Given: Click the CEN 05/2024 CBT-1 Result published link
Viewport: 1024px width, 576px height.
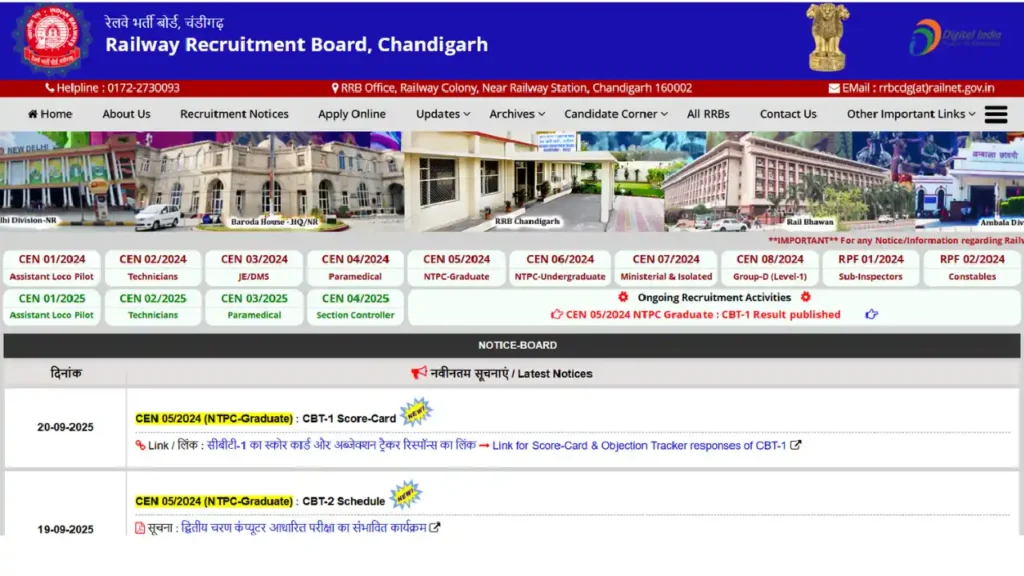Looking at the screenshot, I should (x=702, y=314).
